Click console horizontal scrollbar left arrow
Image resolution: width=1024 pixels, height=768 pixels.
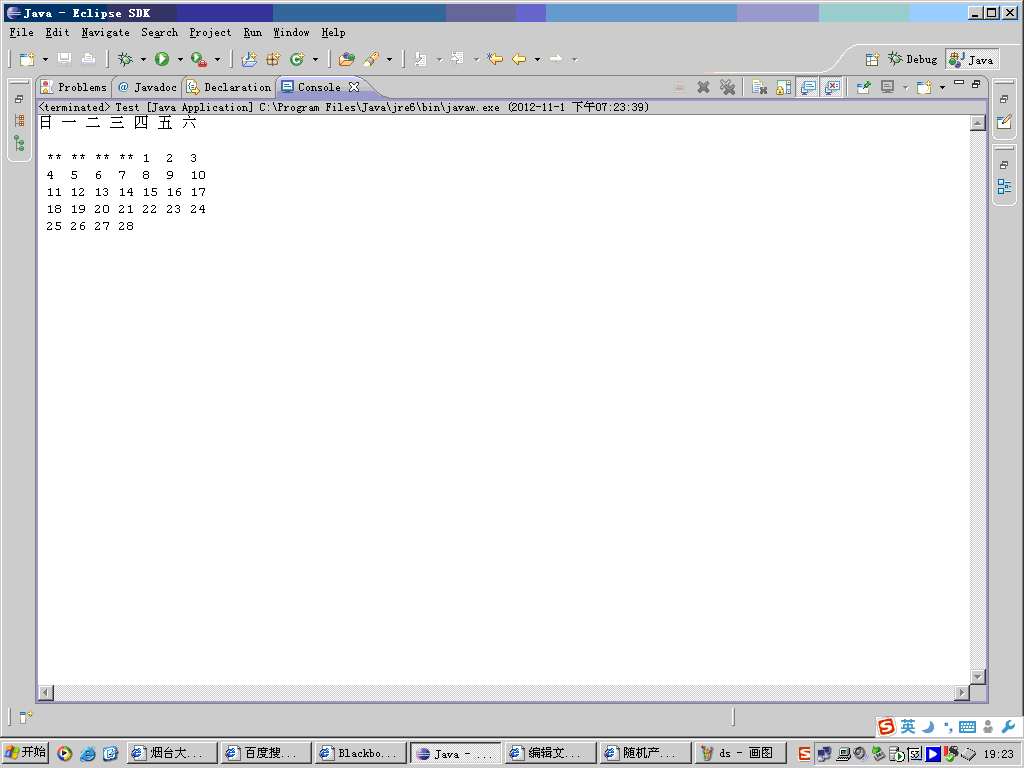(46, 692)
